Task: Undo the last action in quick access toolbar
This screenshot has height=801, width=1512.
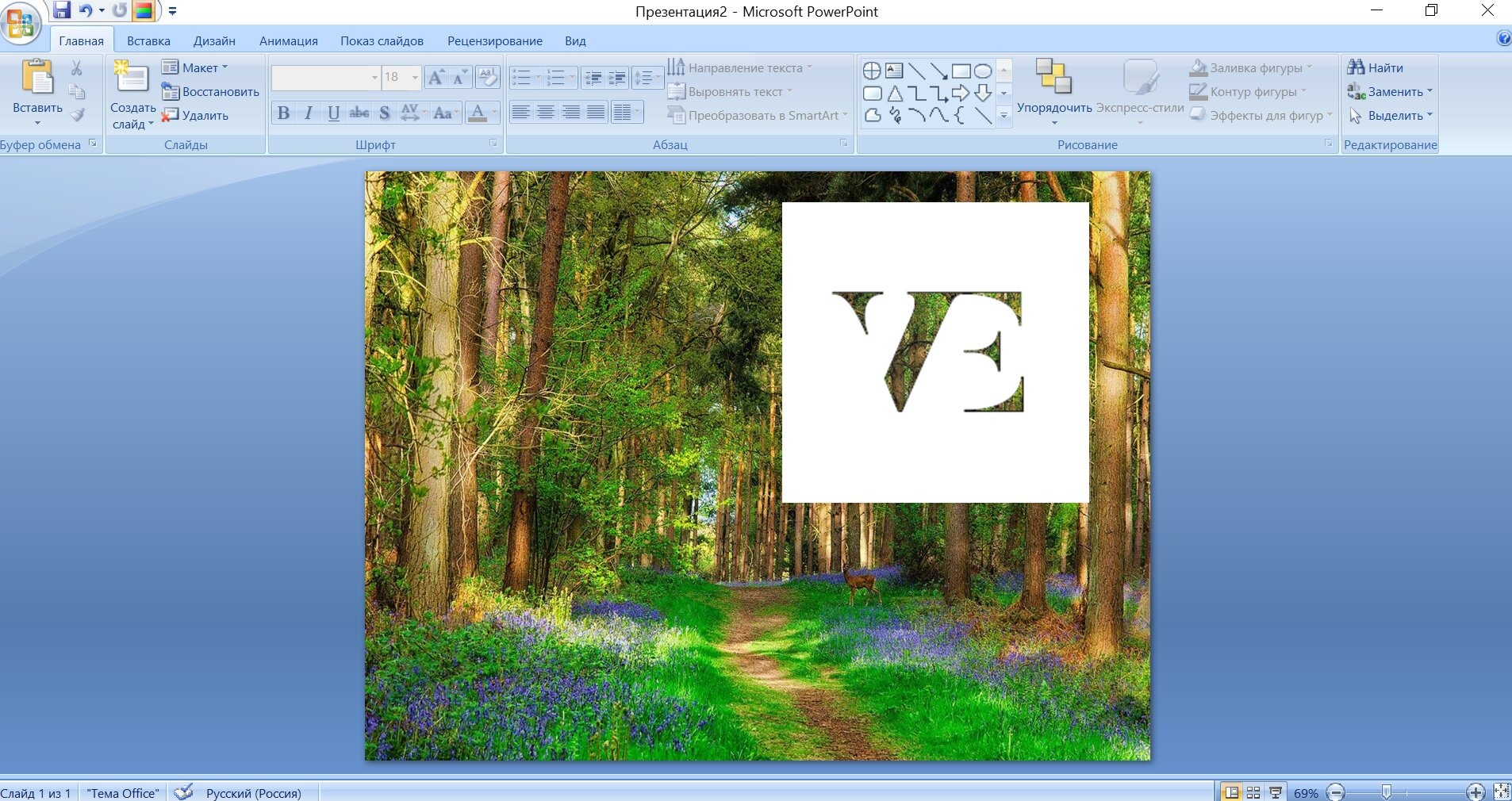Action: tap(86, 10)
